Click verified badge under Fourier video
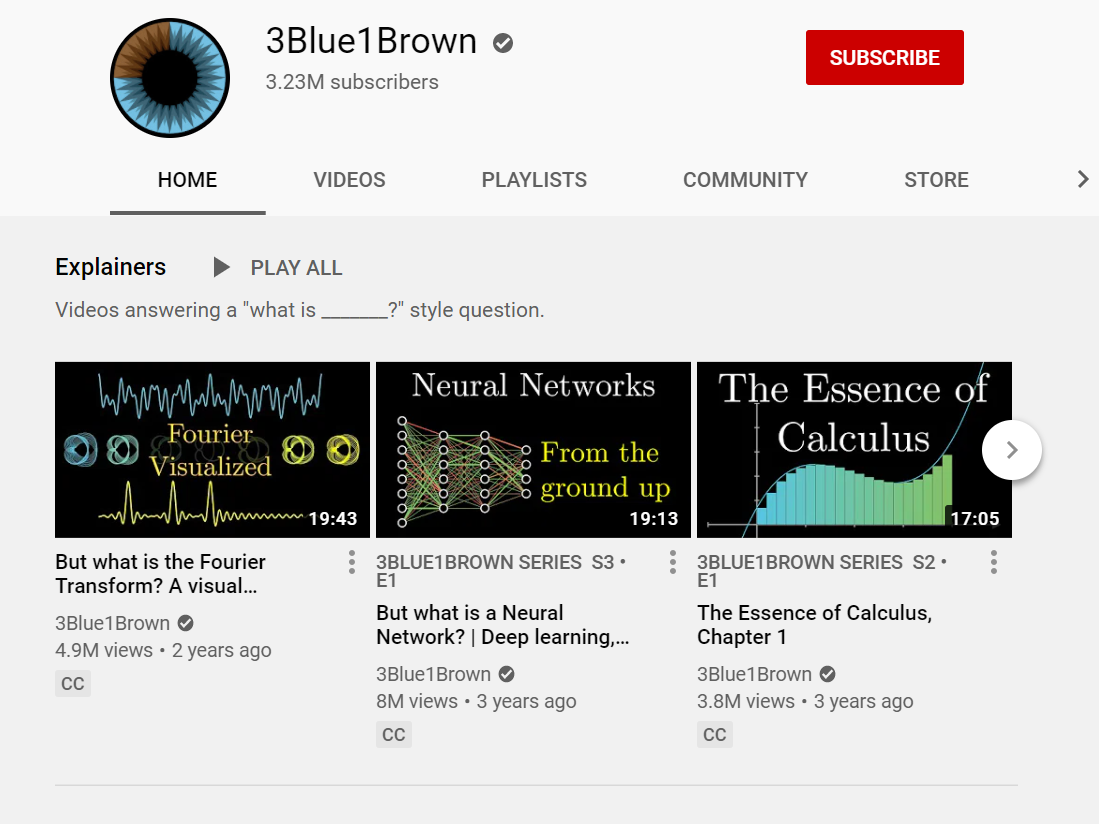 pos(186,623)
